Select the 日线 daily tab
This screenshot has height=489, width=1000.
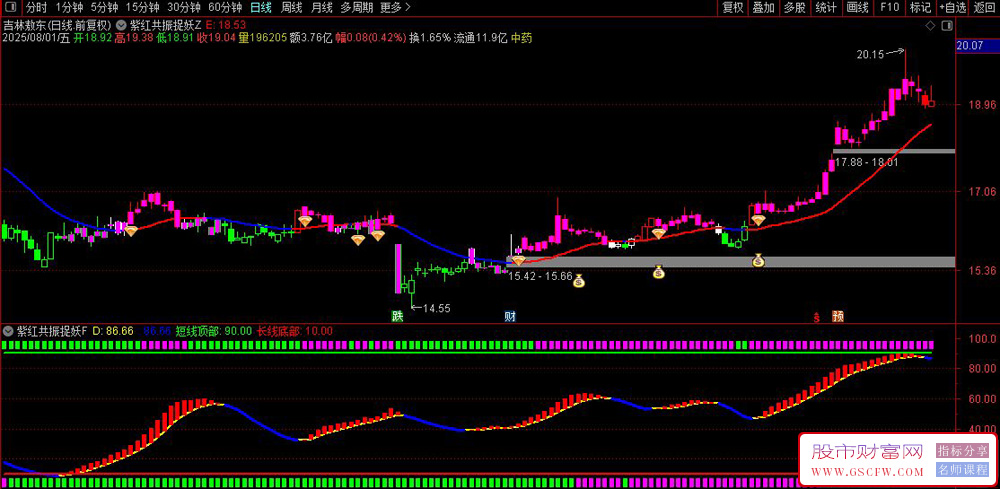pyautogui.click(x=260, y=8)
